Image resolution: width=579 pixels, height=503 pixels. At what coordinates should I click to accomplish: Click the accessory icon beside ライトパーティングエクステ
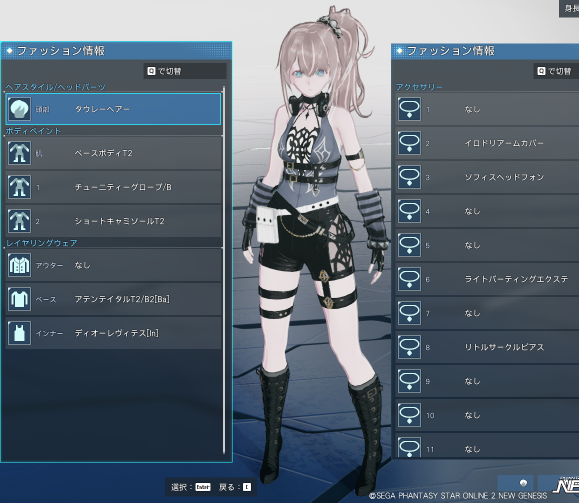(409, 279)
